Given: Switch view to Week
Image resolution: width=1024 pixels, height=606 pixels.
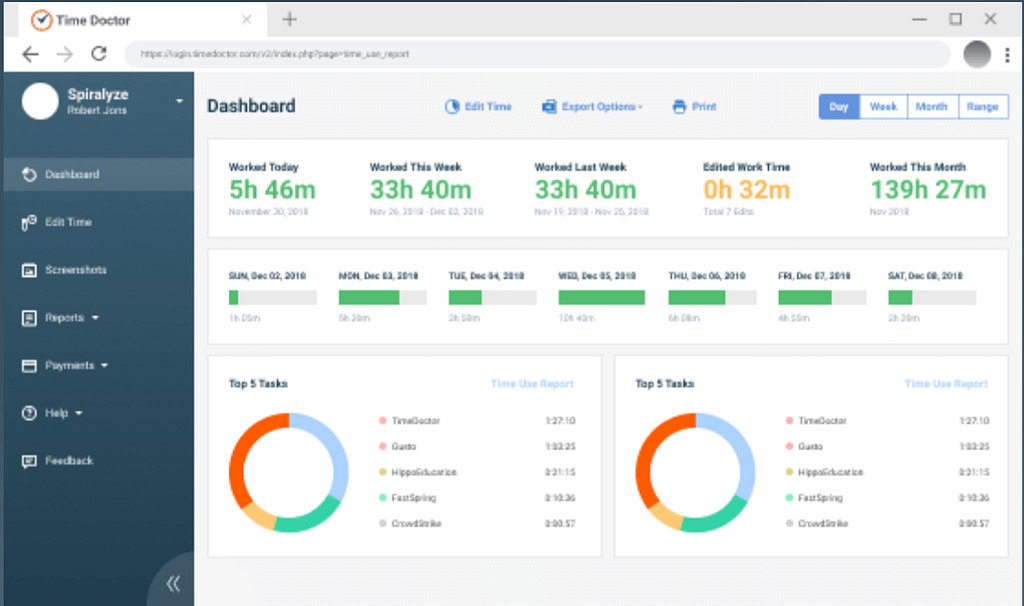Looking at the screenshot, I should click(883, 106).
